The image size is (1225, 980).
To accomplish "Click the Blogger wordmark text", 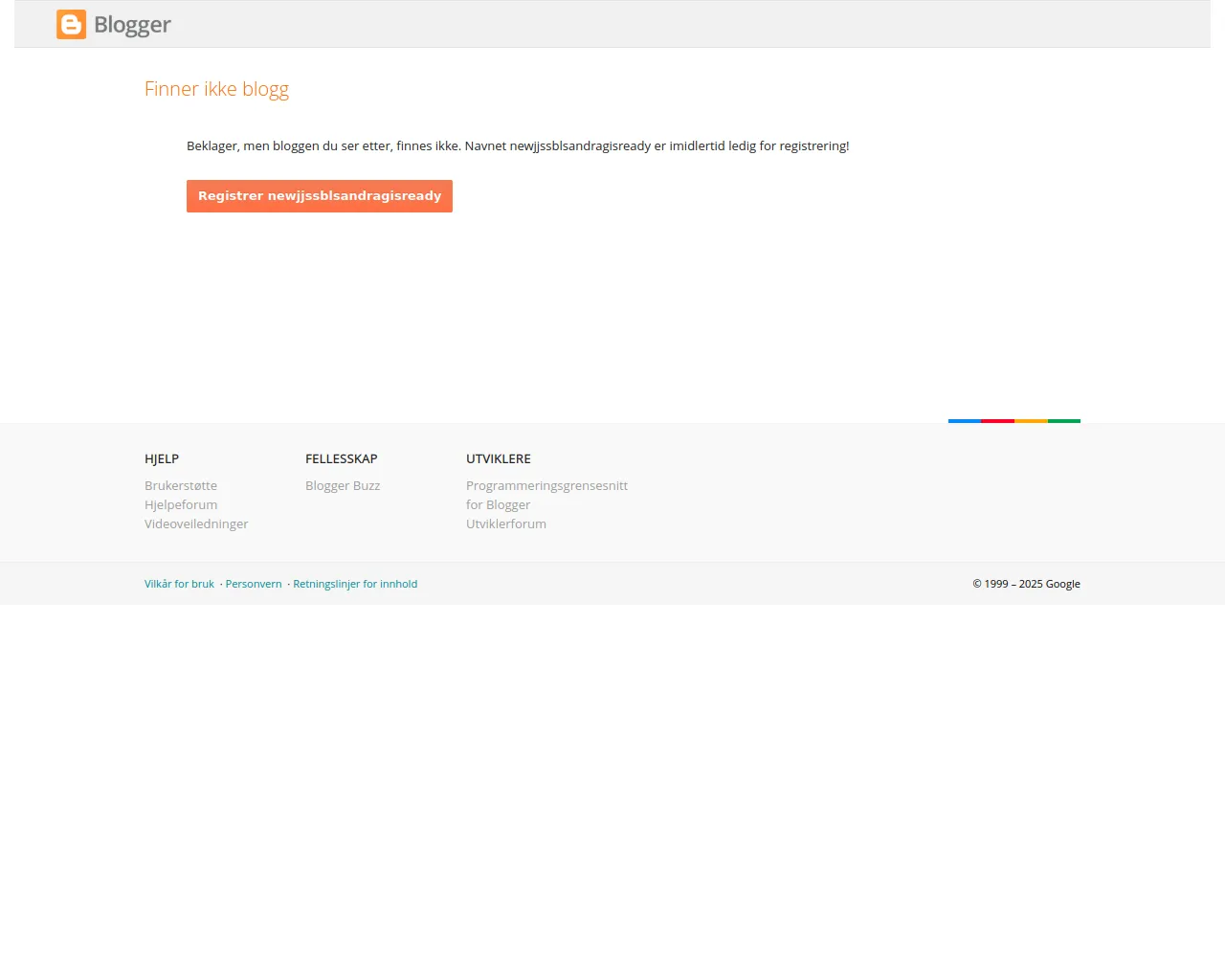I will pos(132,25).
